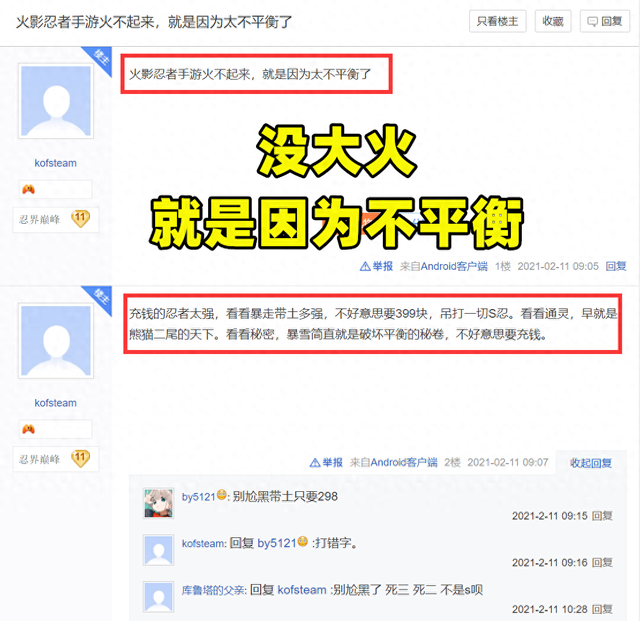Report the 2楼 post via 举报 icon

326,462
